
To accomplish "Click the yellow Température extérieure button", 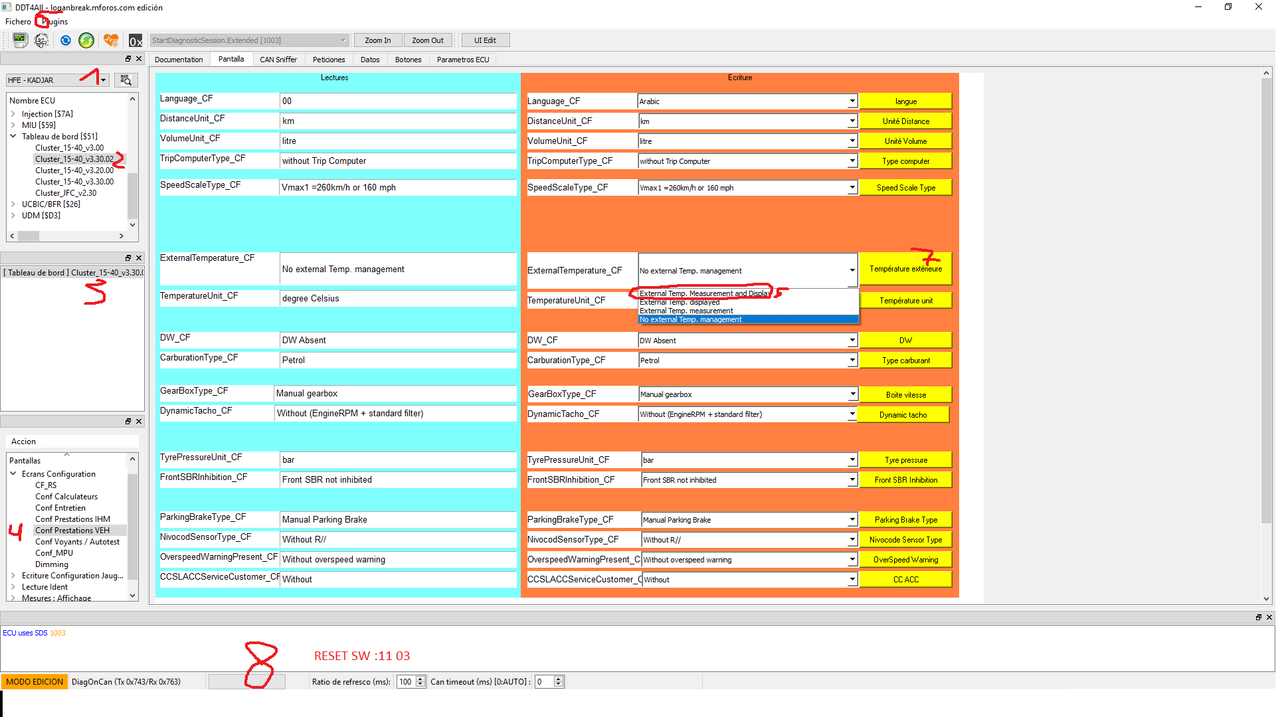I will click(906, 269).
